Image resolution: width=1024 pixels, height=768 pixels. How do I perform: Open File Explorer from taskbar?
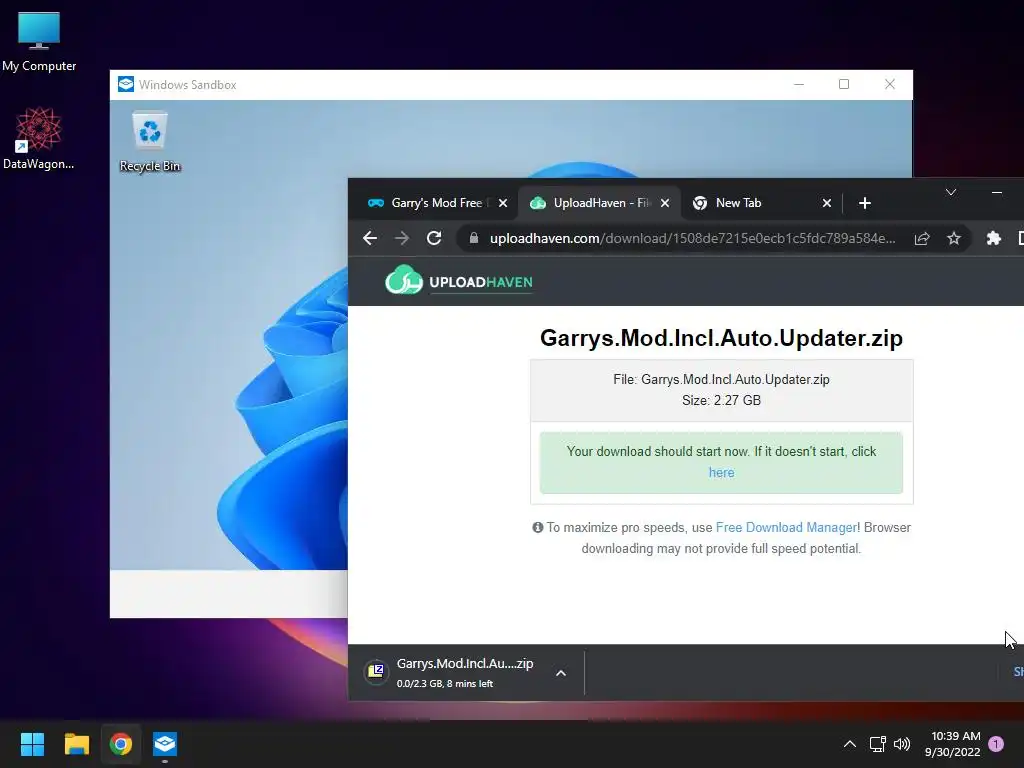pos(76,744)
